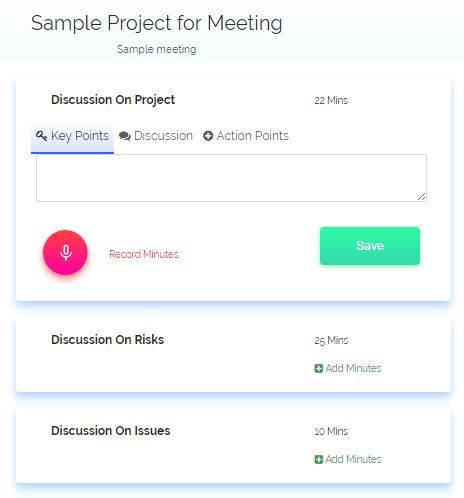The width and height of the screenshot is (464, 498).
Task: Focus the key points text area
Action: click(231, 178)
